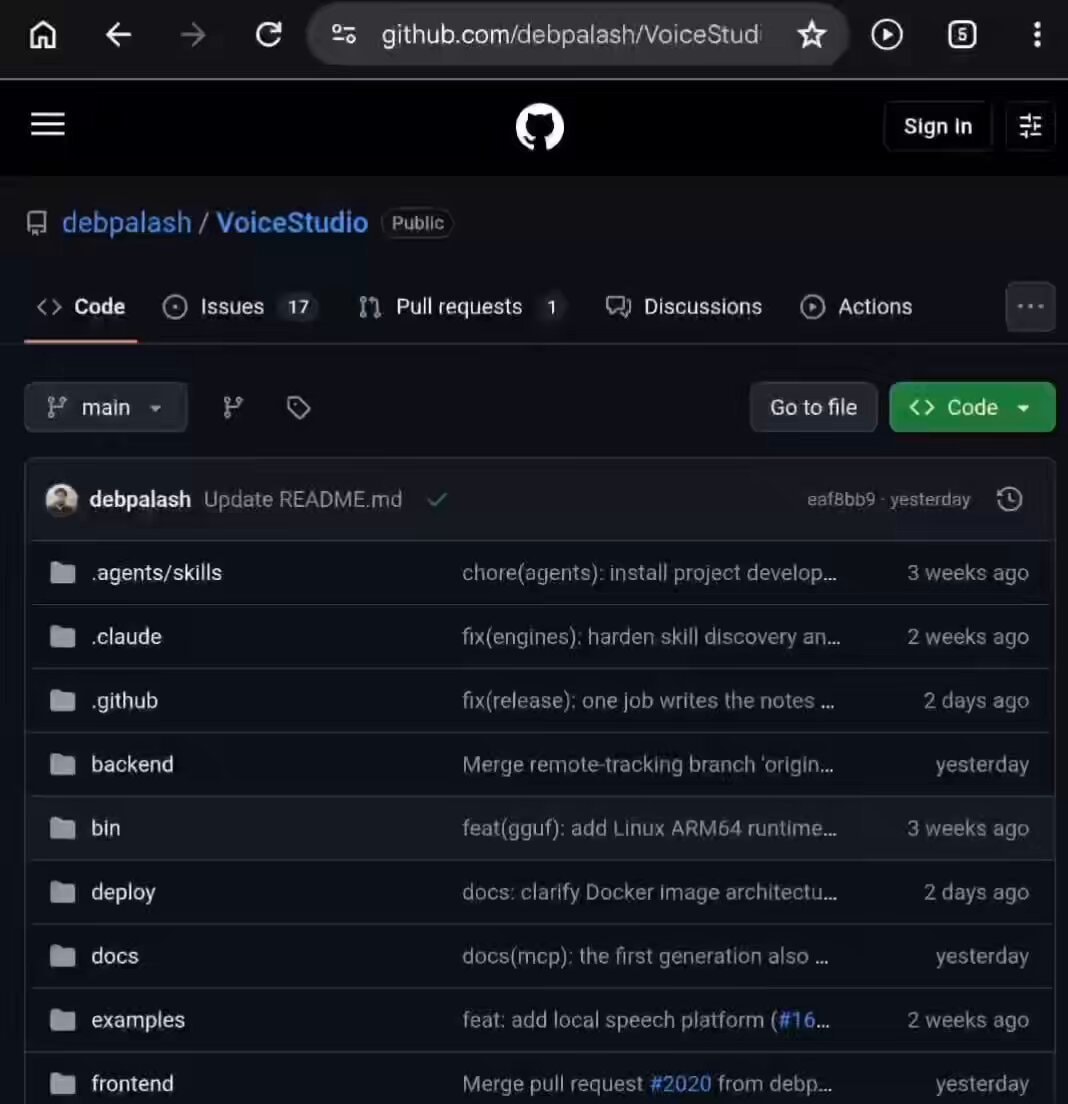This screenshot has width=1068, height=1104.
Task: Open commit 'docs: clarify Docker image architectu...'
Action: pyautogui.click(x=649, y=892)
